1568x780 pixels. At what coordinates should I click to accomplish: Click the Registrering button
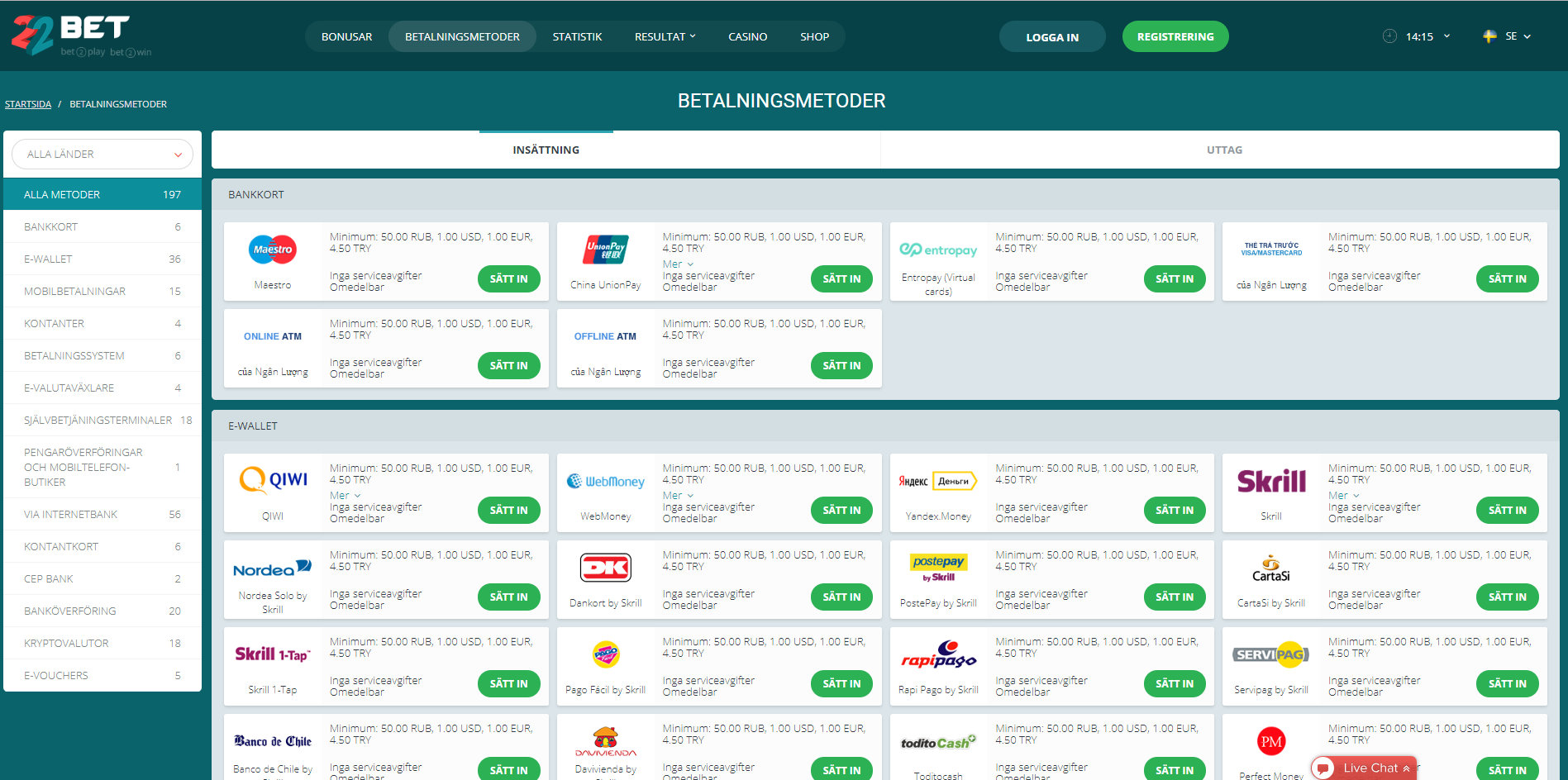[1175, 36]
